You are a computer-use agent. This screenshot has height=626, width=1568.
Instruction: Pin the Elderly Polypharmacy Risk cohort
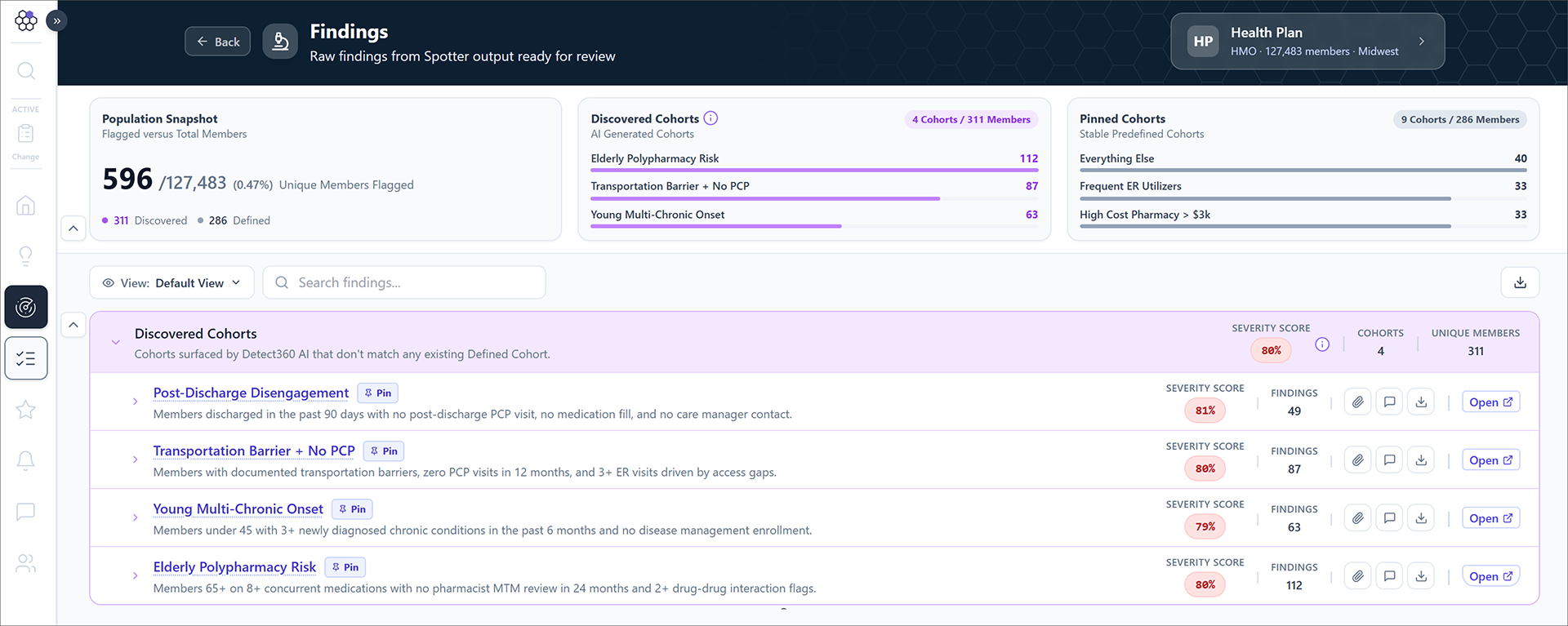tap(345, 567)
